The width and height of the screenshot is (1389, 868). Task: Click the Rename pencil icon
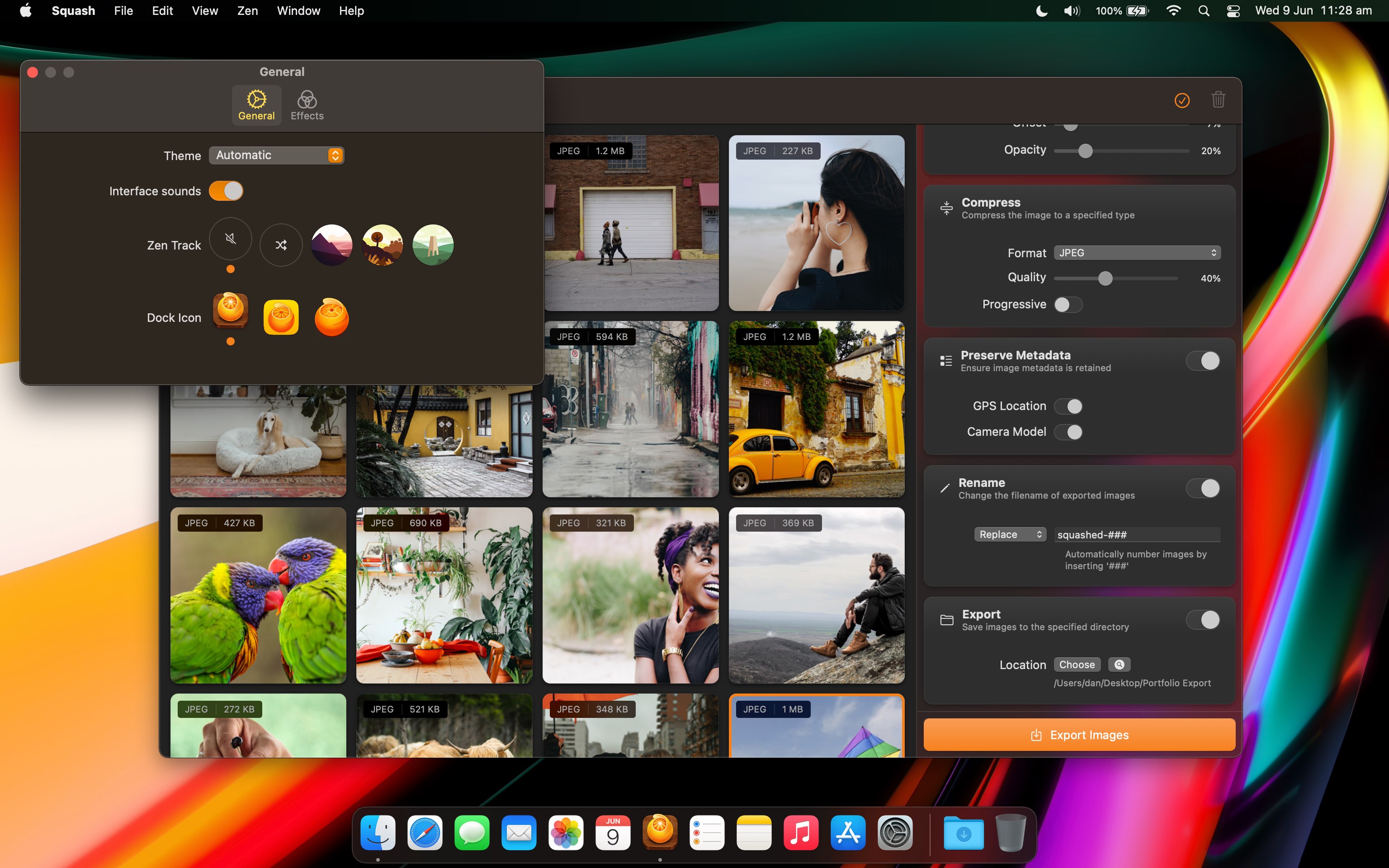(945, 489)
